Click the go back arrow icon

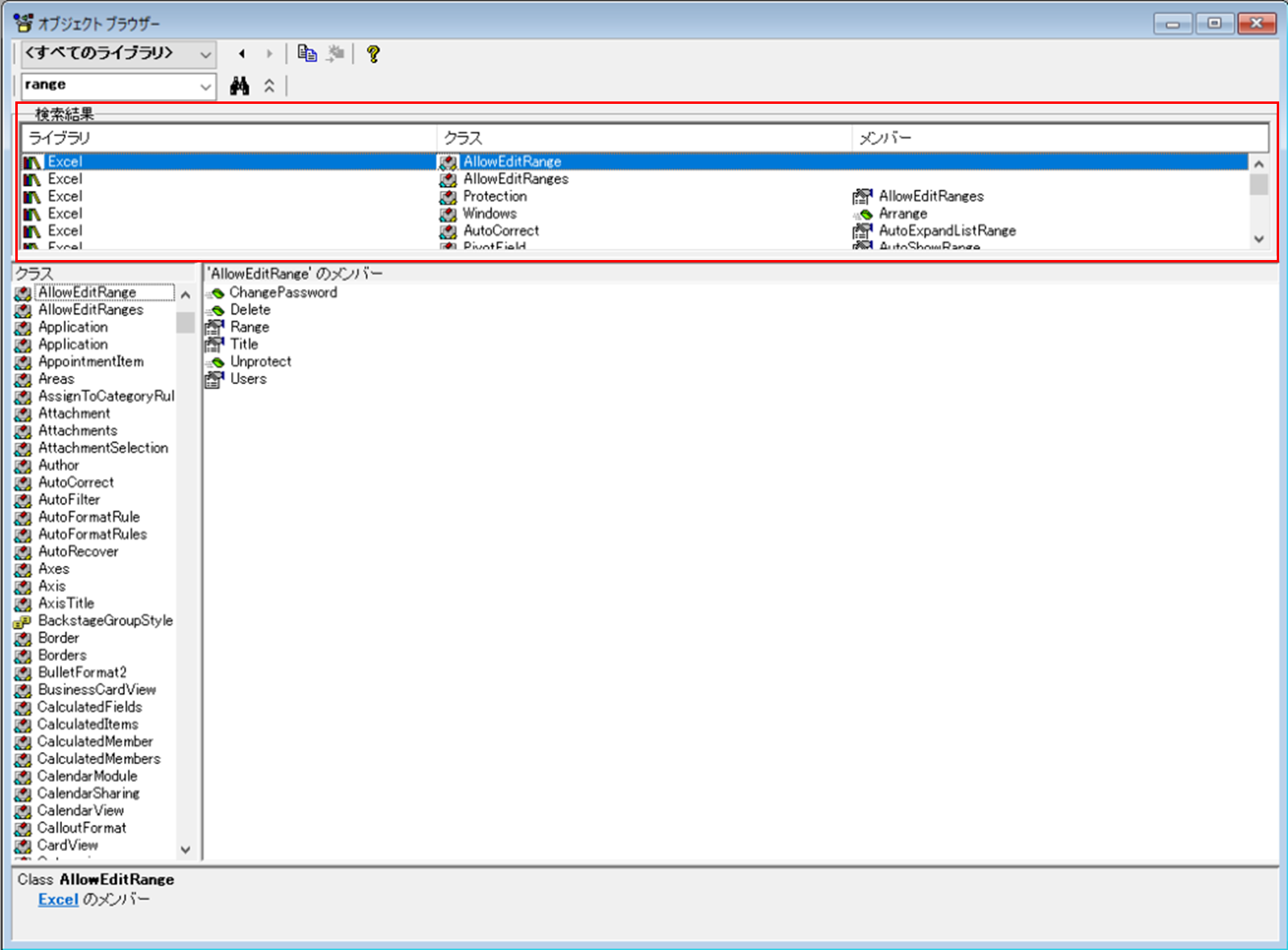click(242, 54)
